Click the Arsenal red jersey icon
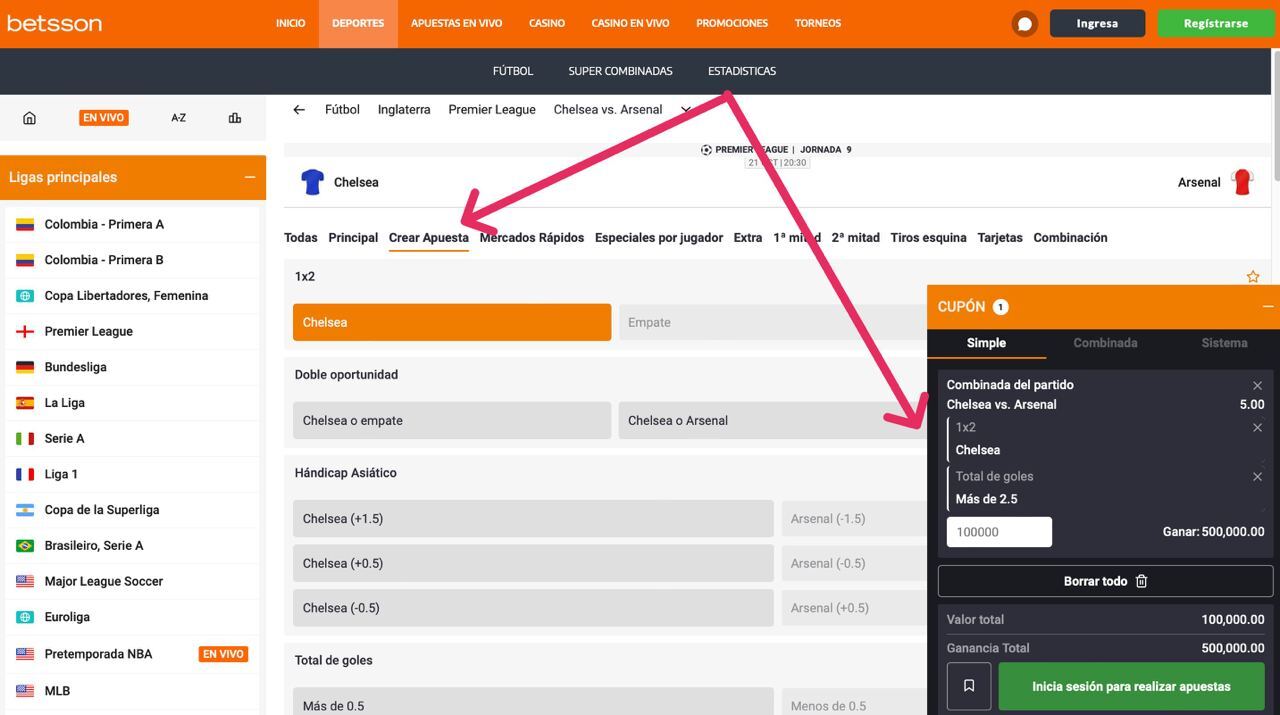The width and height of the screenshot is (1280, 715). [1242, 182]
